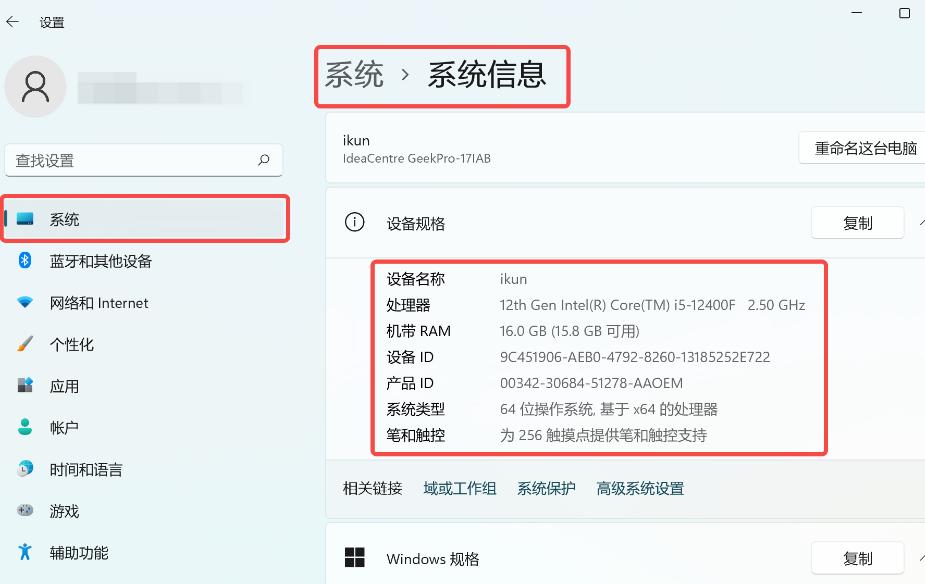
Task: Click the 64 位操作系统 system type value
Action: [x=609, y=409]
